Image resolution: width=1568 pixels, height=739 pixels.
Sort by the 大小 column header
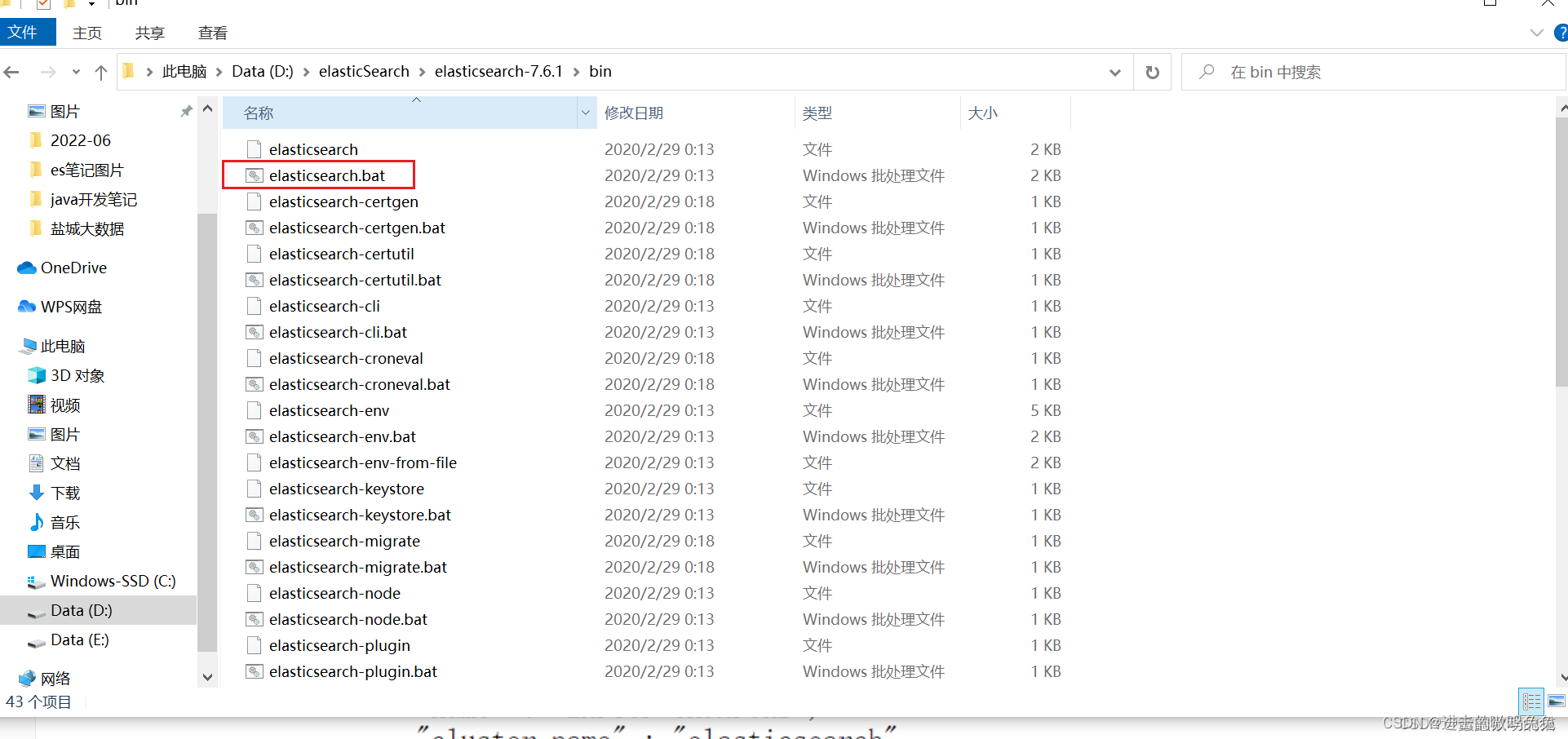pos(1016,113)
